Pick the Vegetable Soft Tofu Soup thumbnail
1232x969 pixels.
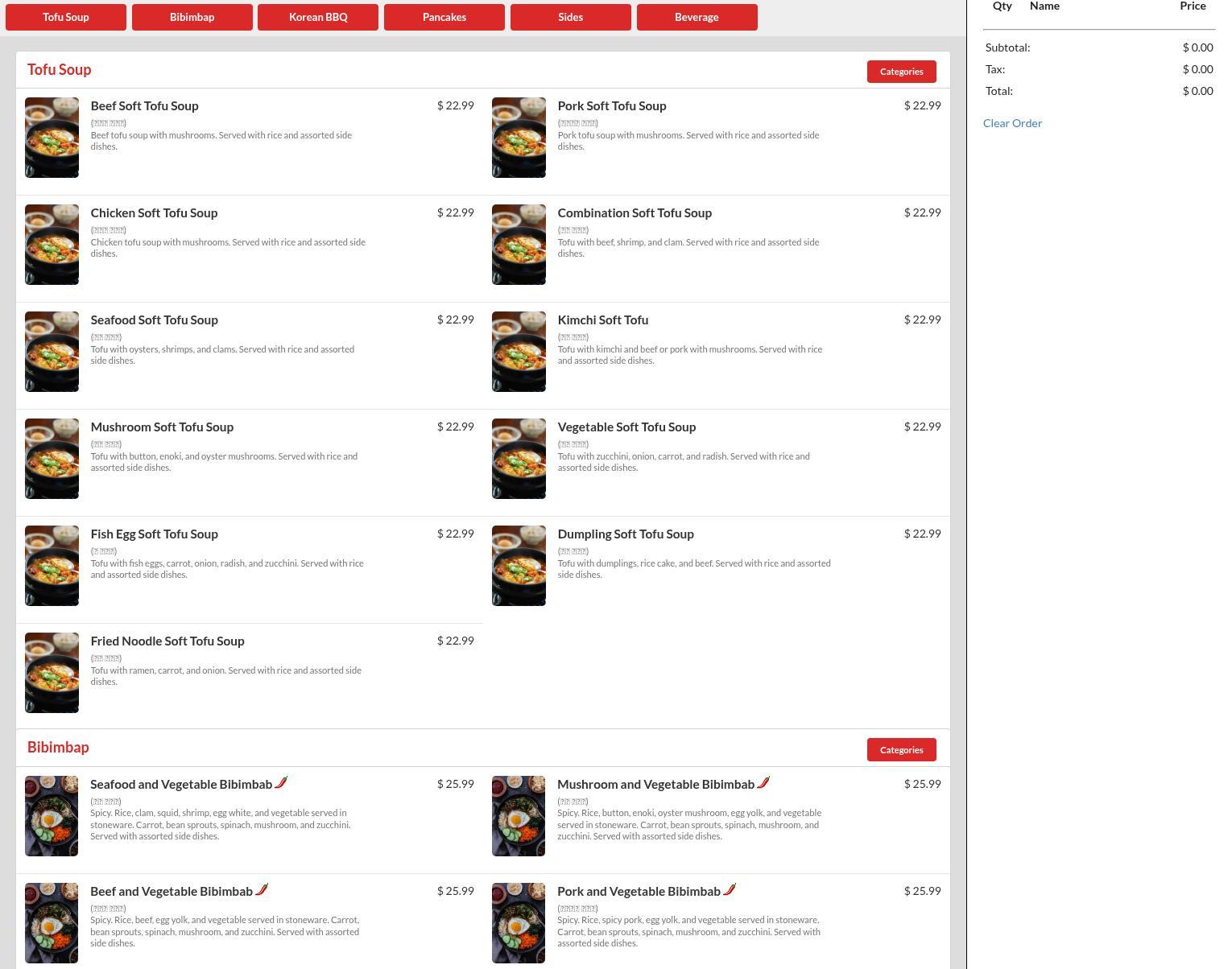point(519,459)
